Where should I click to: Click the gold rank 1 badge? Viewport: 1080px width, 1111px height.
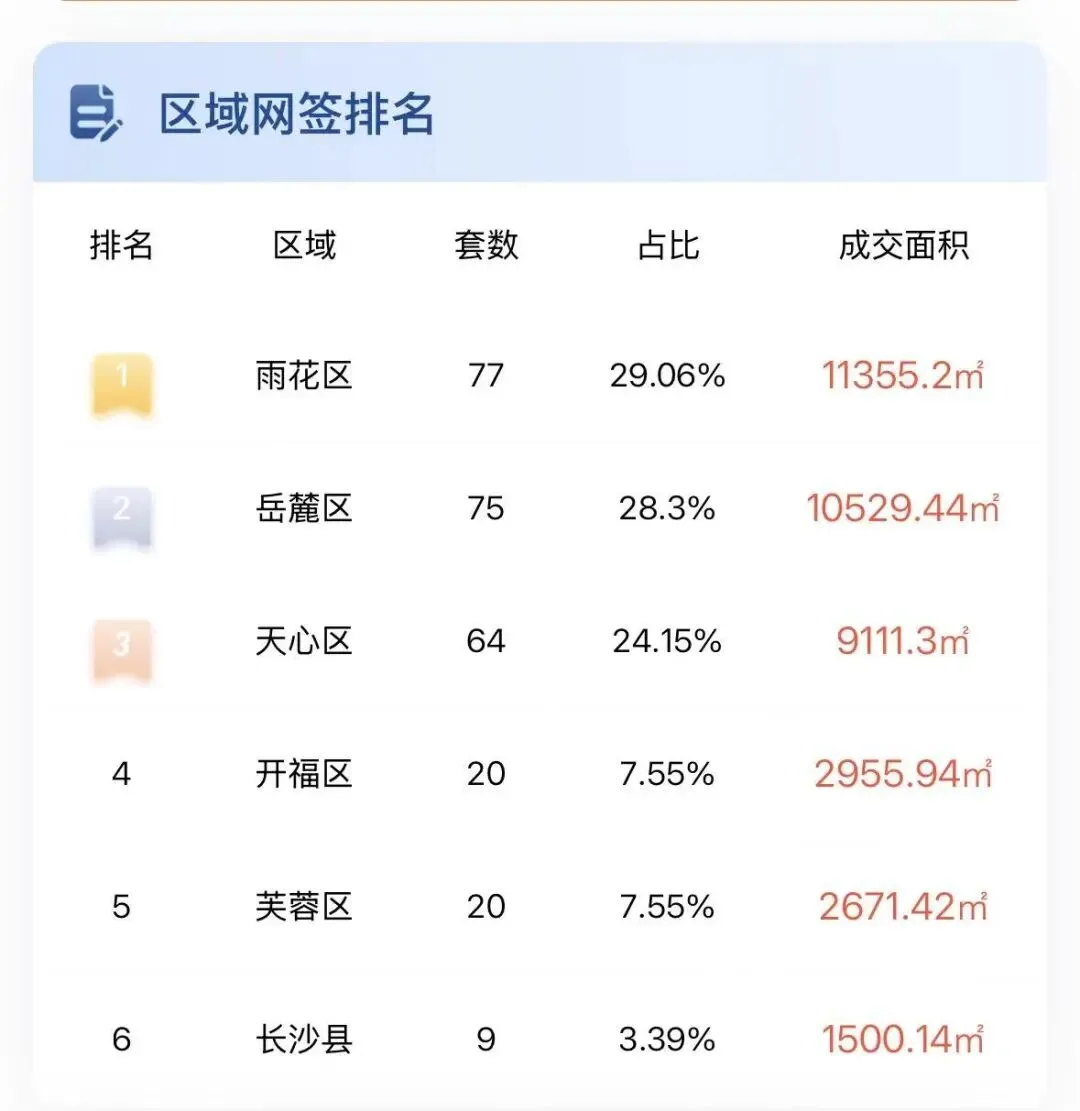[x=122, y=385]
